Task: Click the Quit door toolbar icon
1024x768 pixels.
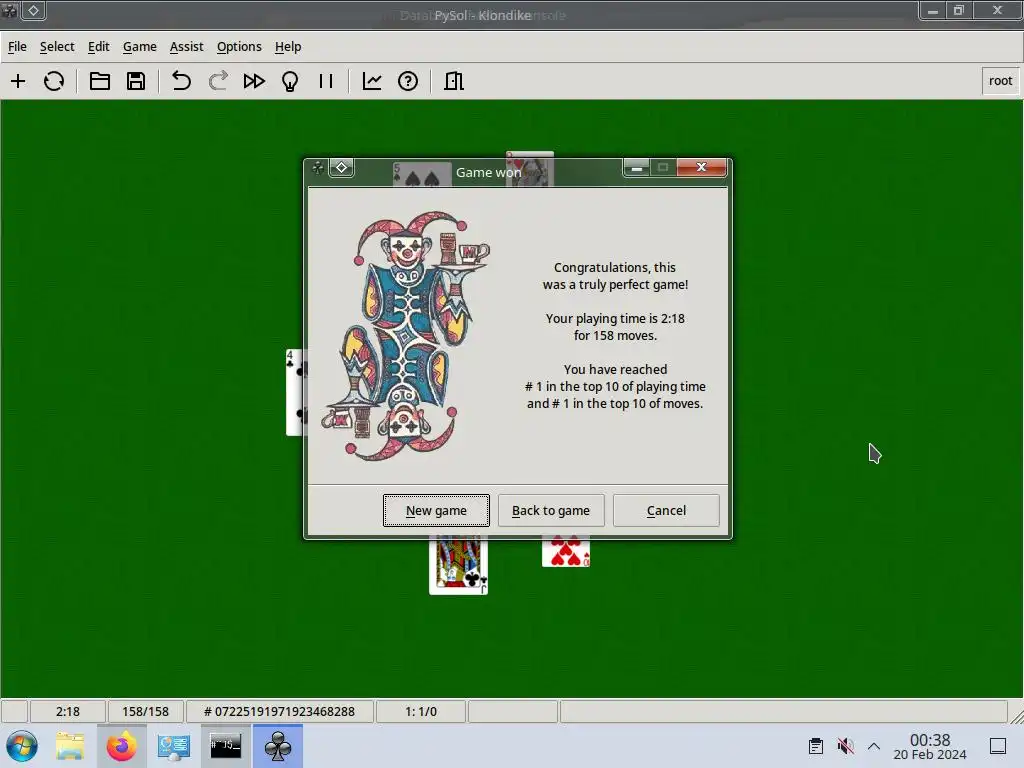Action: (x=454, y=81)
